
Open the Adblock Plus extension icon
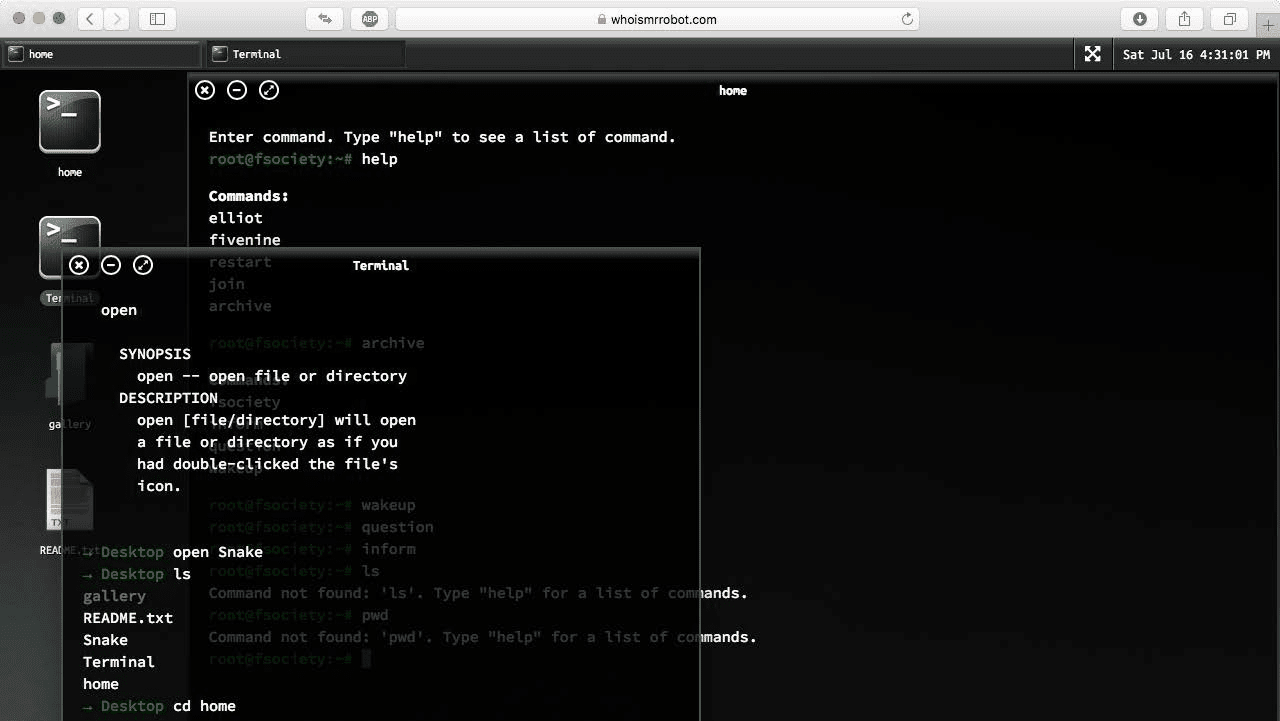tap(369, 19)
